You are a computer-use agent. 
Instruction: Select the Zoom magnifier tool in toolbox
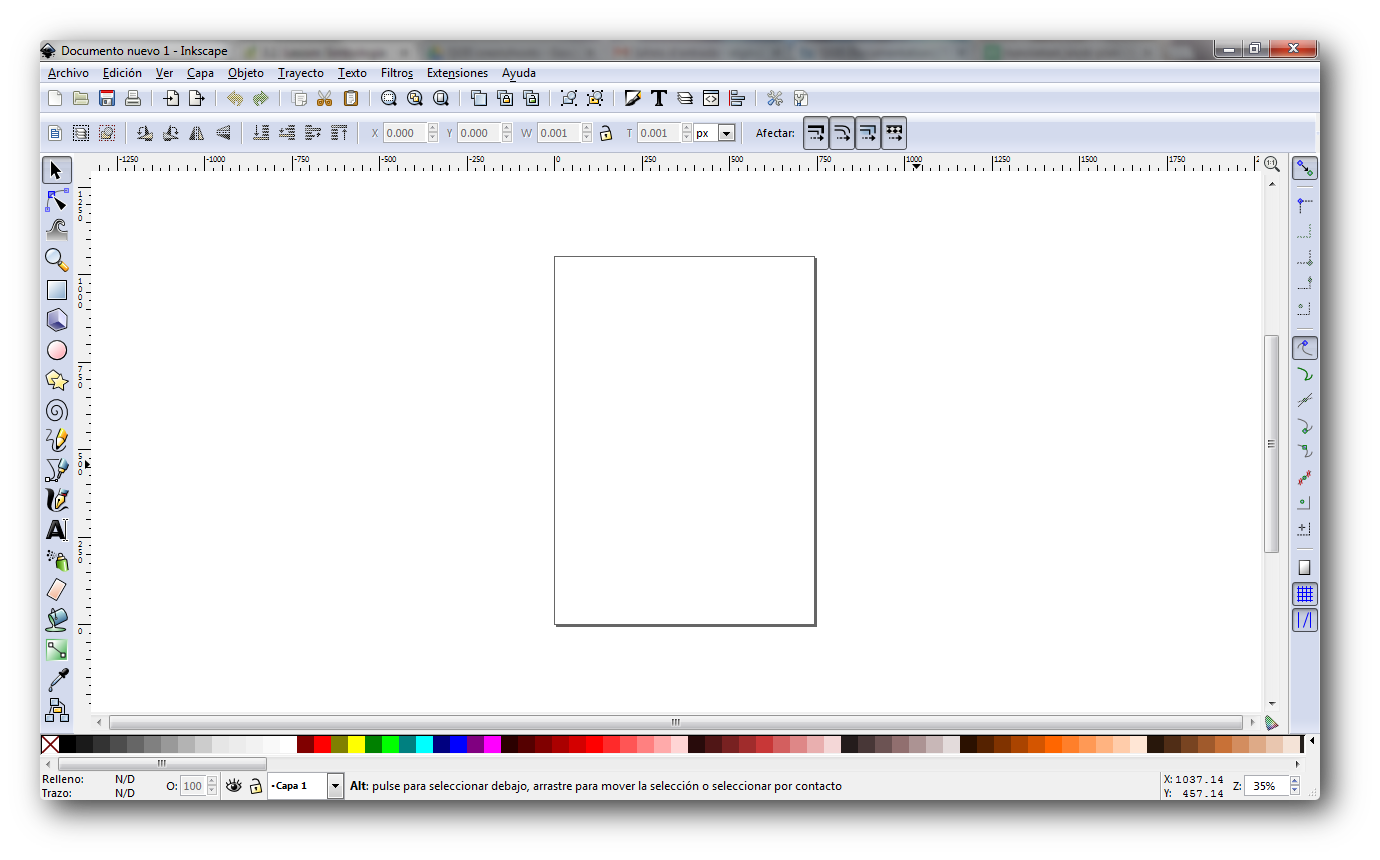pos(57,260)
